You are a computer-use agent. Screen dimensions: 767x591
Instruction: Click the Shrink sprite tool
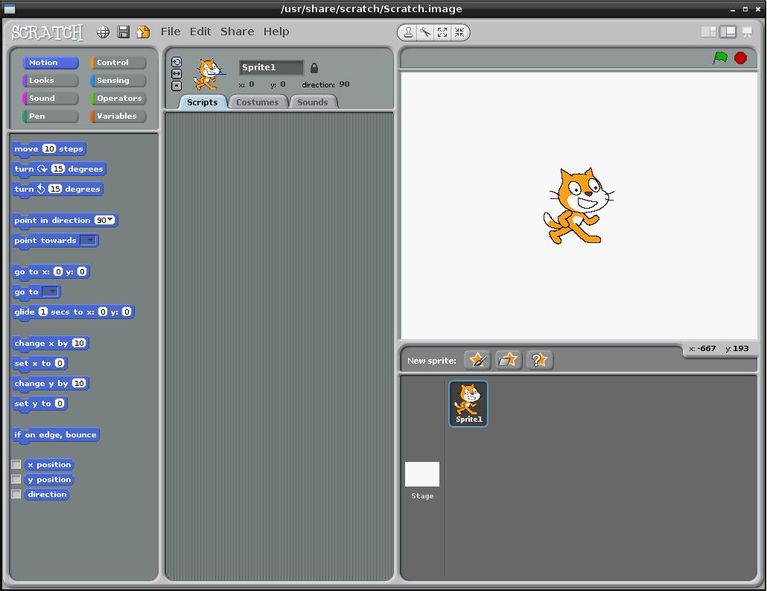(x=459, y=32)
